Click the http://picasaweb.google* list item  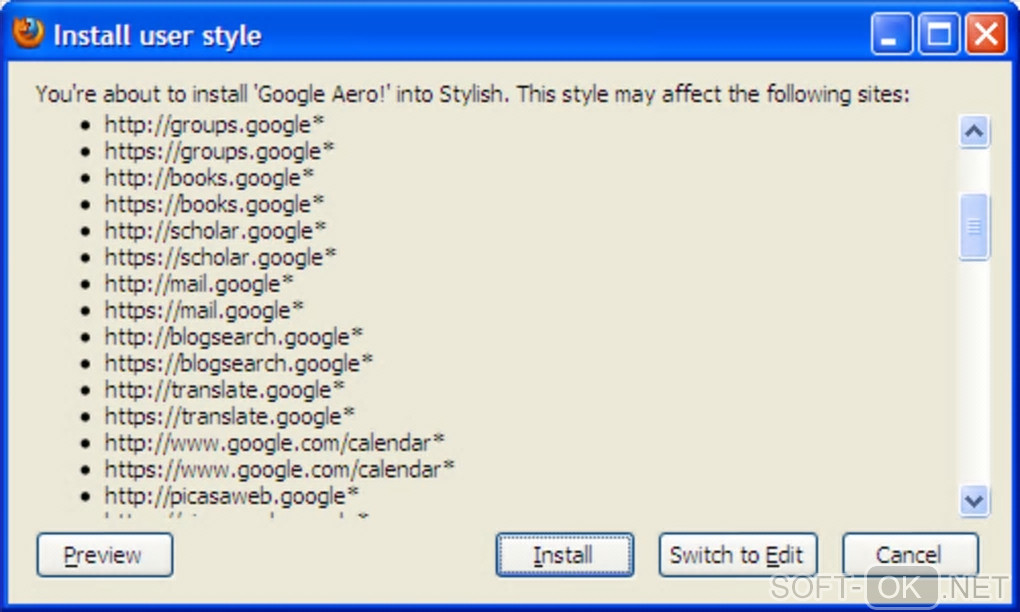(232, 495)
